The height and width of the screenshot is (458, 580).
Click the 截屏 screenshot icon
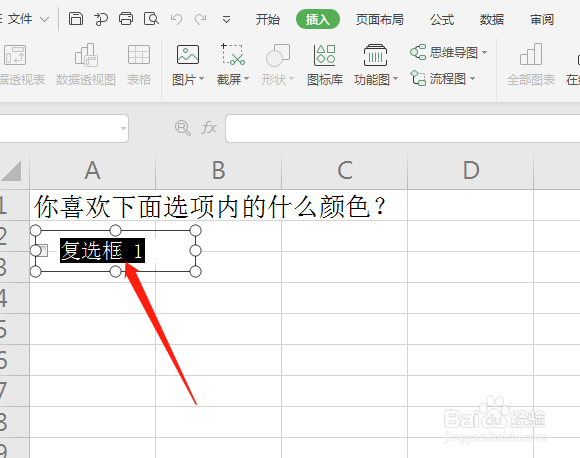(233, 54)
